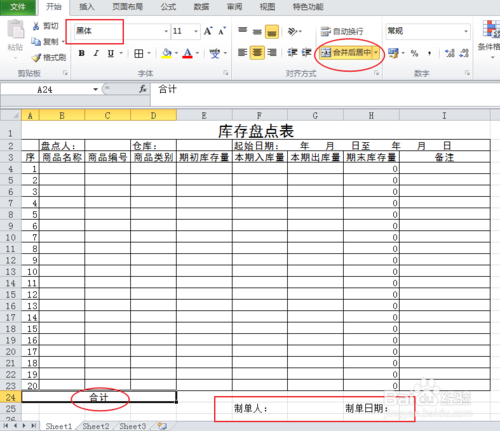Increase the cell indent
Image resolution: width=500 pixels, height=431 pixels.
click(306, 53)
